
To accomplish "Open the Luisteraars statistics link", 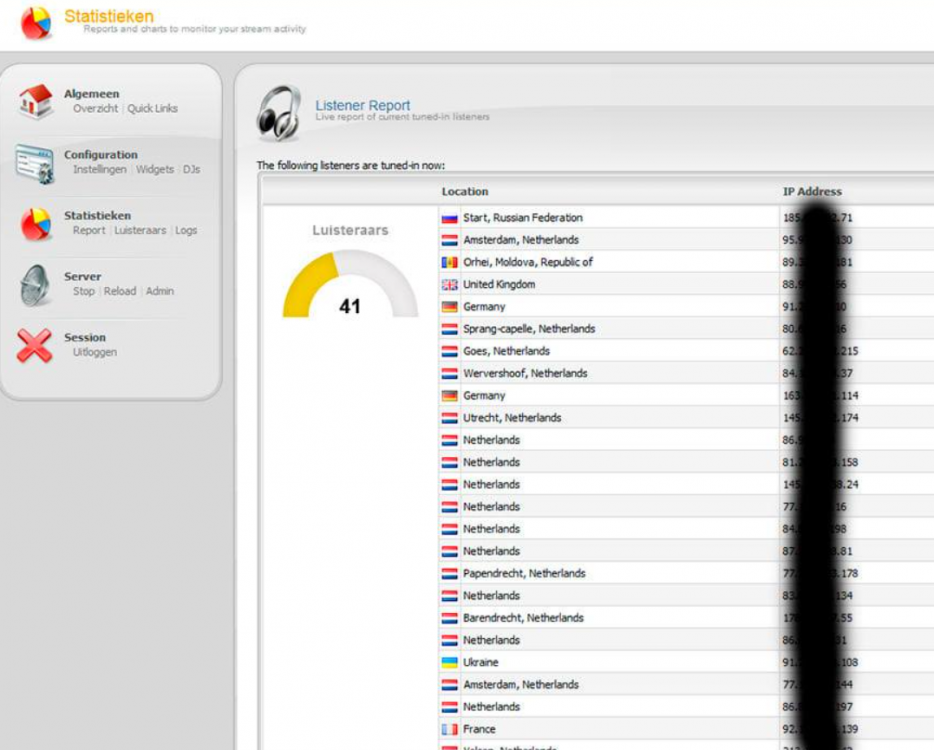I will (140, 231).
